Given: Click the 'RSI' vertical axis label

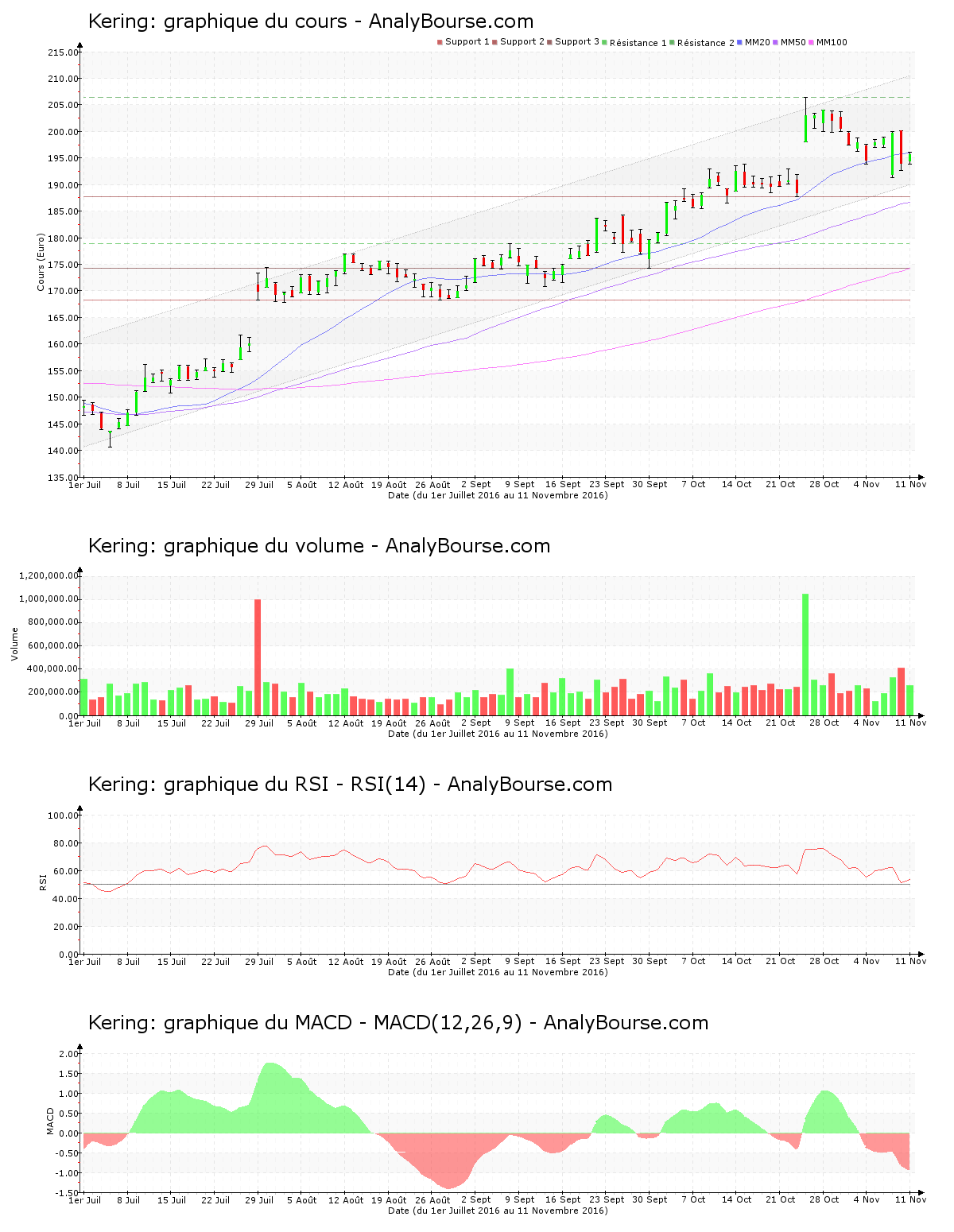Looking at the screenshot, I should click(x=42, y=881).
